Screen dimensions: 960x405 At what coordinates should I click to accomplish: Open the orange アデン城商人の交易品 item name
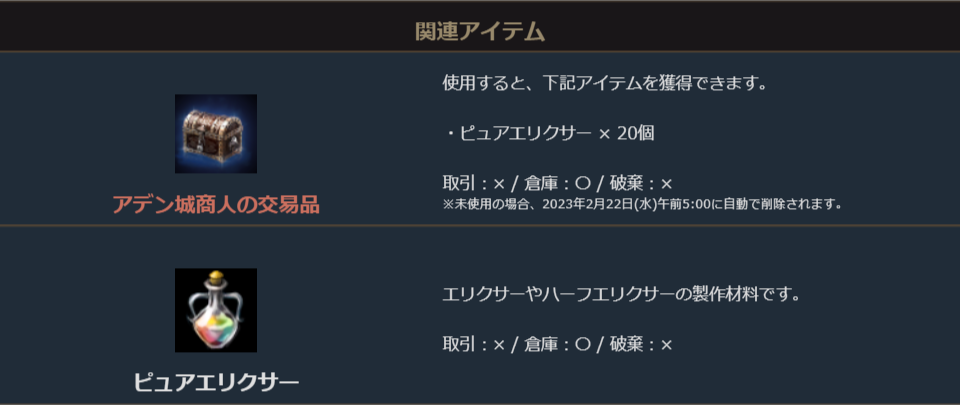(x=216, y=205)
